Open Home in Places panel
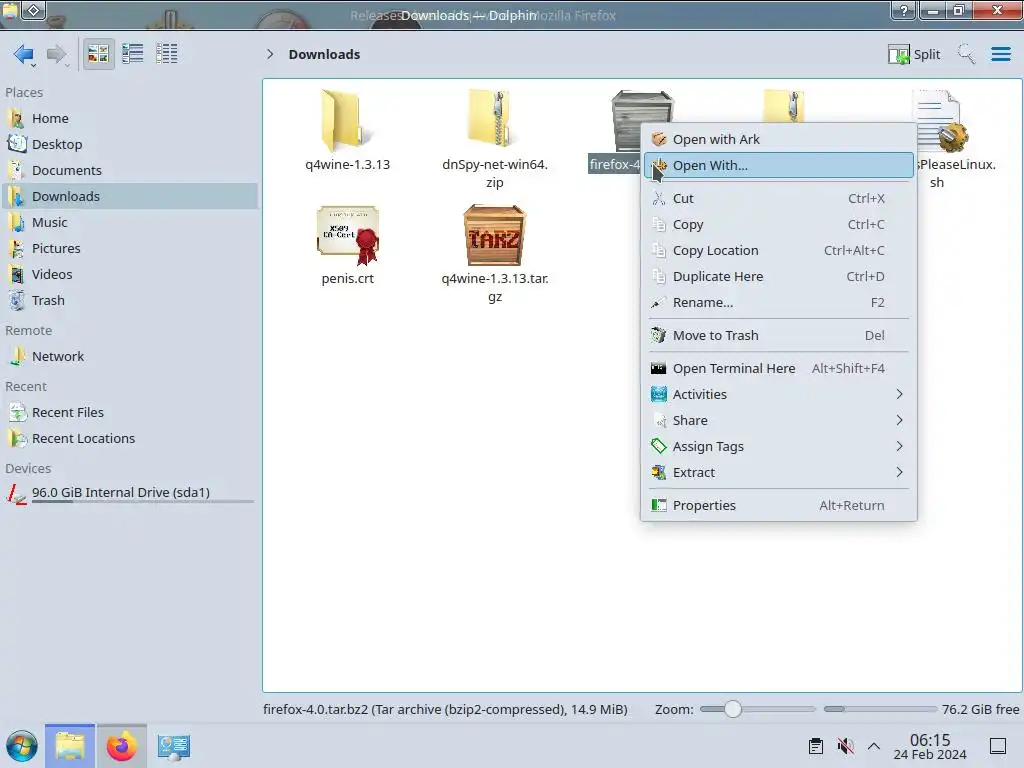Image resolution: width=1024 pixels, height=768 pixels. (x=130, y=118)
